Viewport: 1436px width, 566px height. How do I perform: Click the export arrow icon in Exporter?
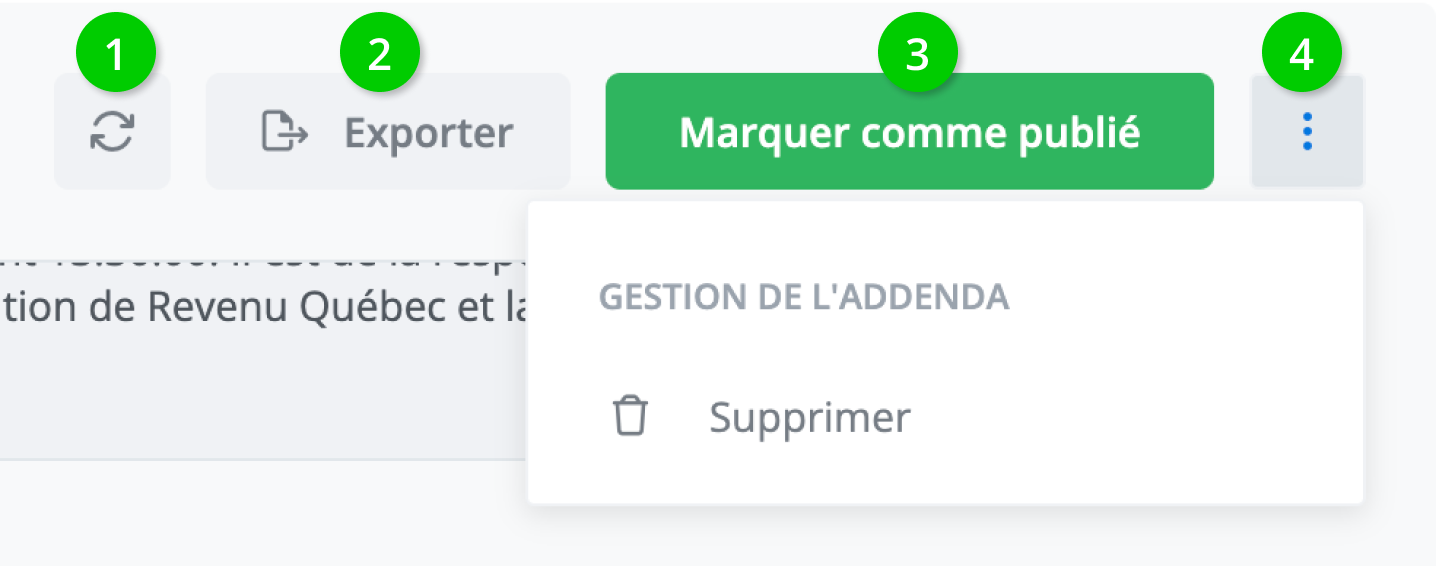284,132
